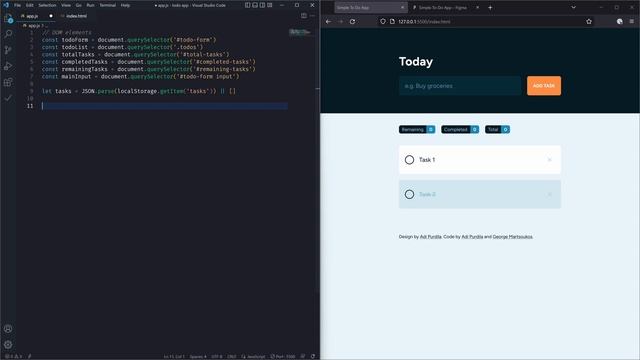
Task: Click the Completed tasks badge
Action: [x=460, y=129]
